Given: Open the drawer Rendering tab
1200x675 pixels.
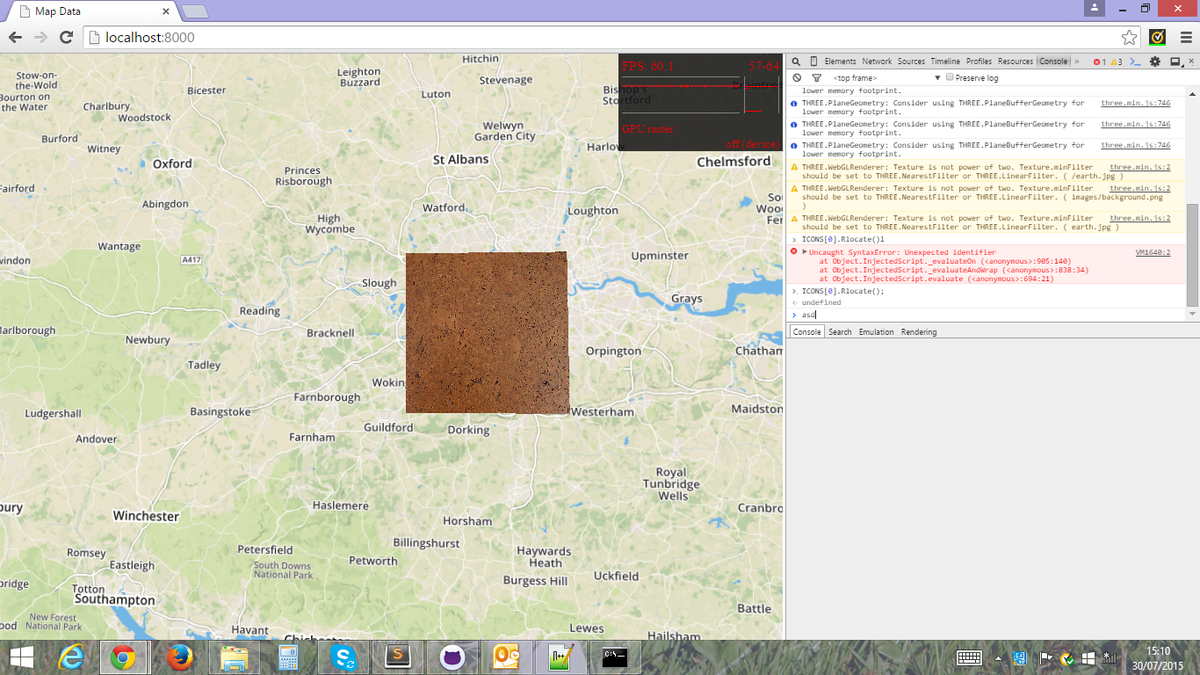Looking at the screenshot, I should tap(919, 332).
